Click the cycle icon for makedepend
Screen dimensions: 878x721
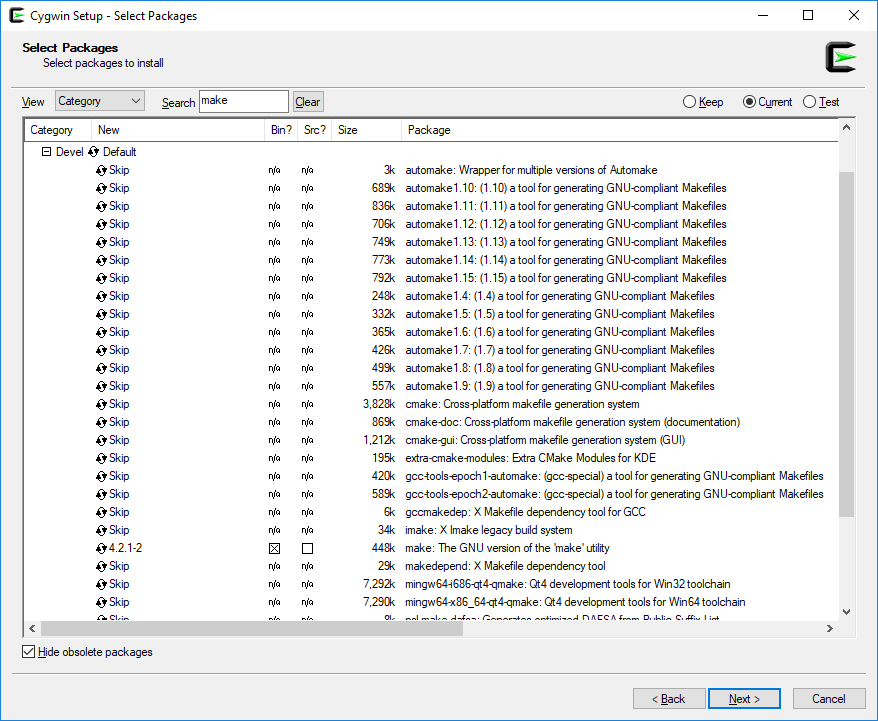point(101,566)
